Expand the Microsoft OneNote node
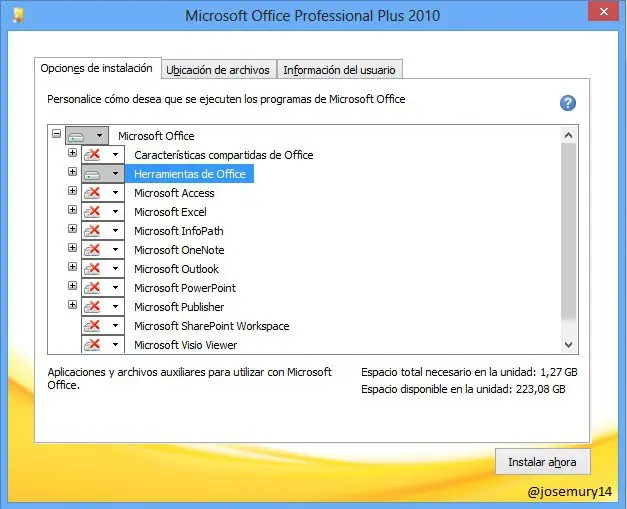The image size is (627, 509). tap(72, 248)
